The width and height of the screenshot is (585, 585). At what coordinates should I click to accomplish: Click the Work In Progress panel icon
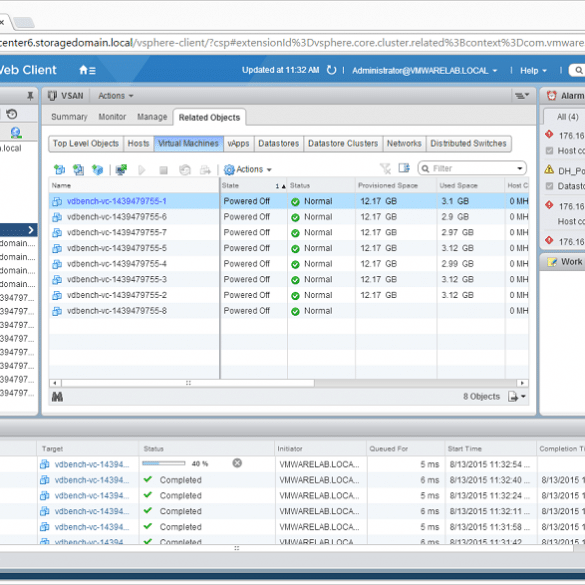pyautogui.click(x=552, y=262)
